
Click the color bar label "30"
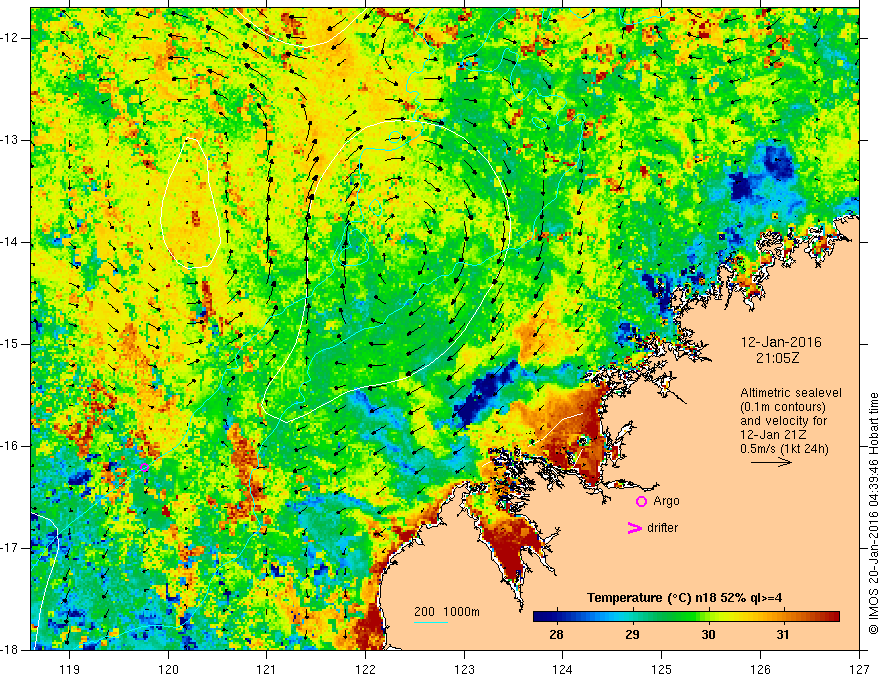708,635
